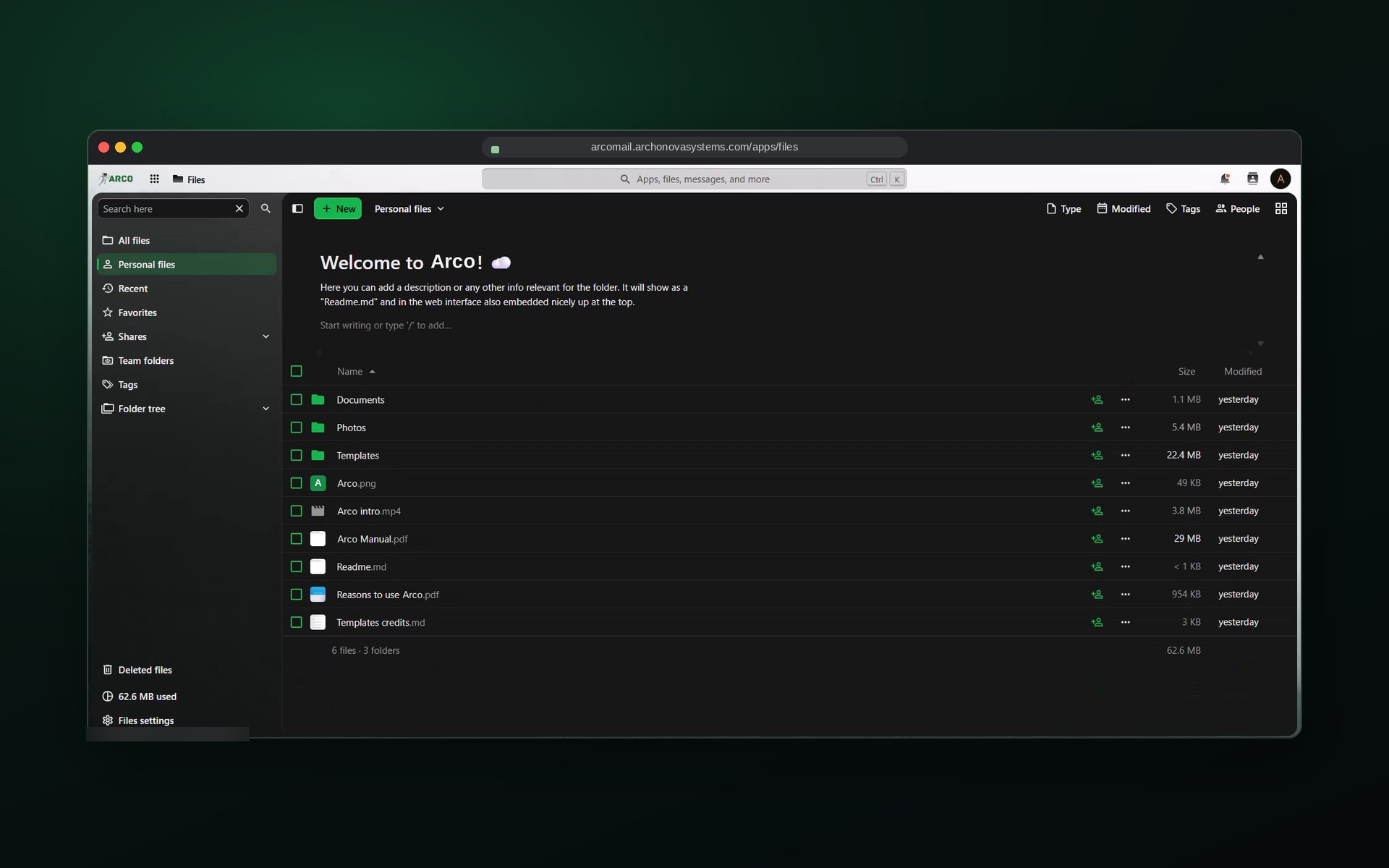Open user avatar menu
Image resolution: width=1389 pixels, height=868 pixels.
click(1280, 179)
